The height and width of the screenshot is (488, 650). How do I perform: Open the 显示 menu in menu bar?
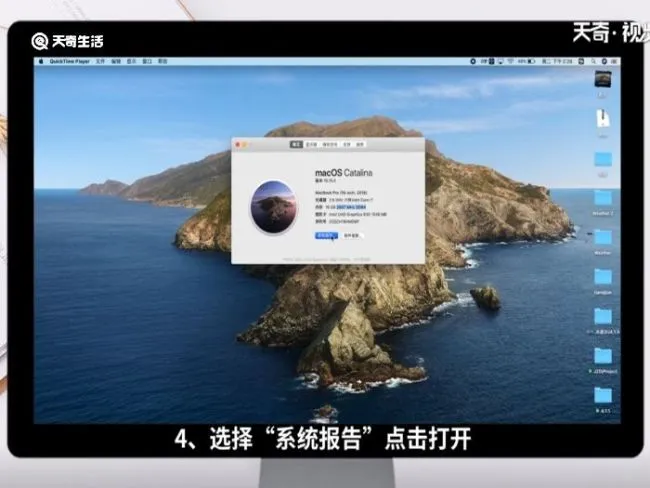(x=131, y=61)
